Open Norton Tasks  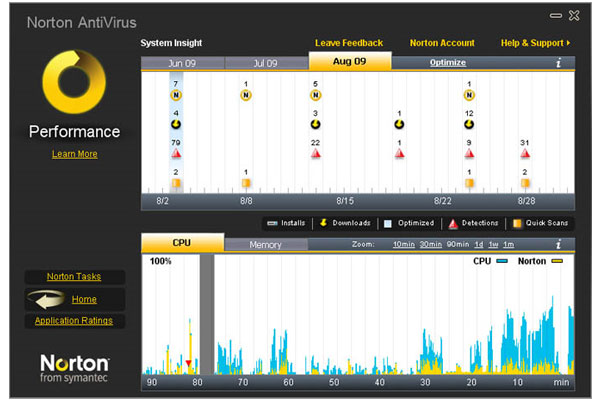(74, 277)
